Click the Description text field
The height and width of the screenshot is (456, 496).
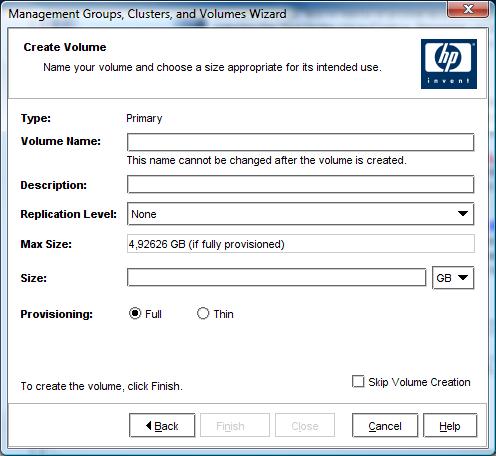click(x=300, y=184)
